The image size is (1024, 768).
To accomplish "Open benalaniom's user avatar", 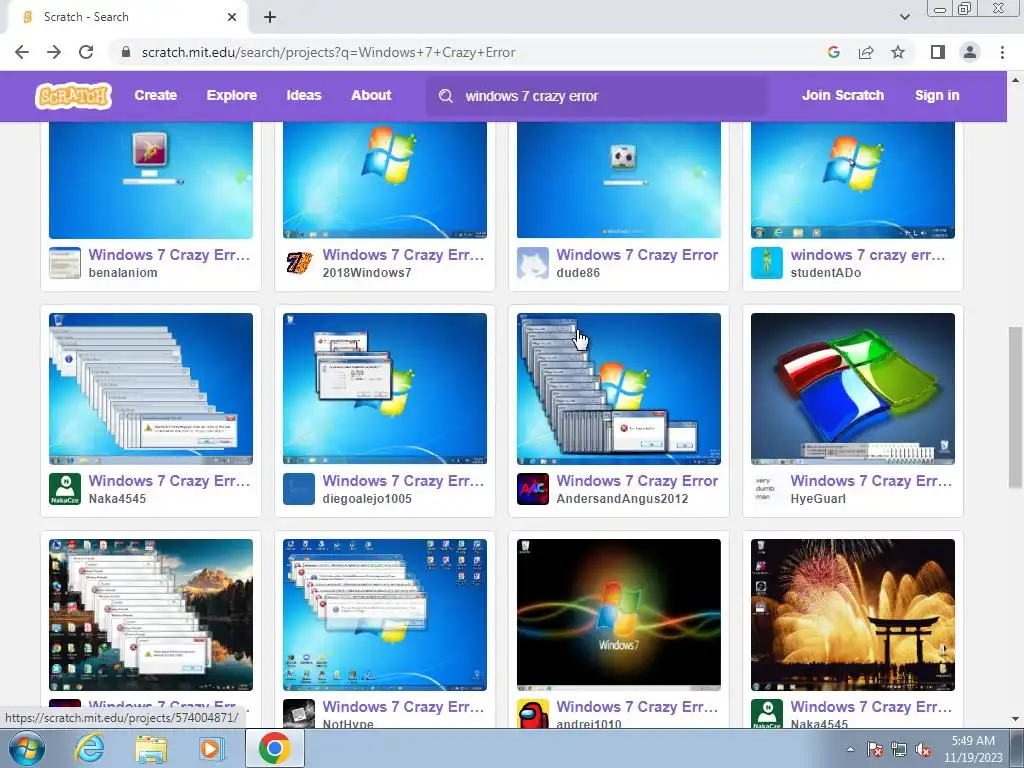I will click(x=65, y=263).
